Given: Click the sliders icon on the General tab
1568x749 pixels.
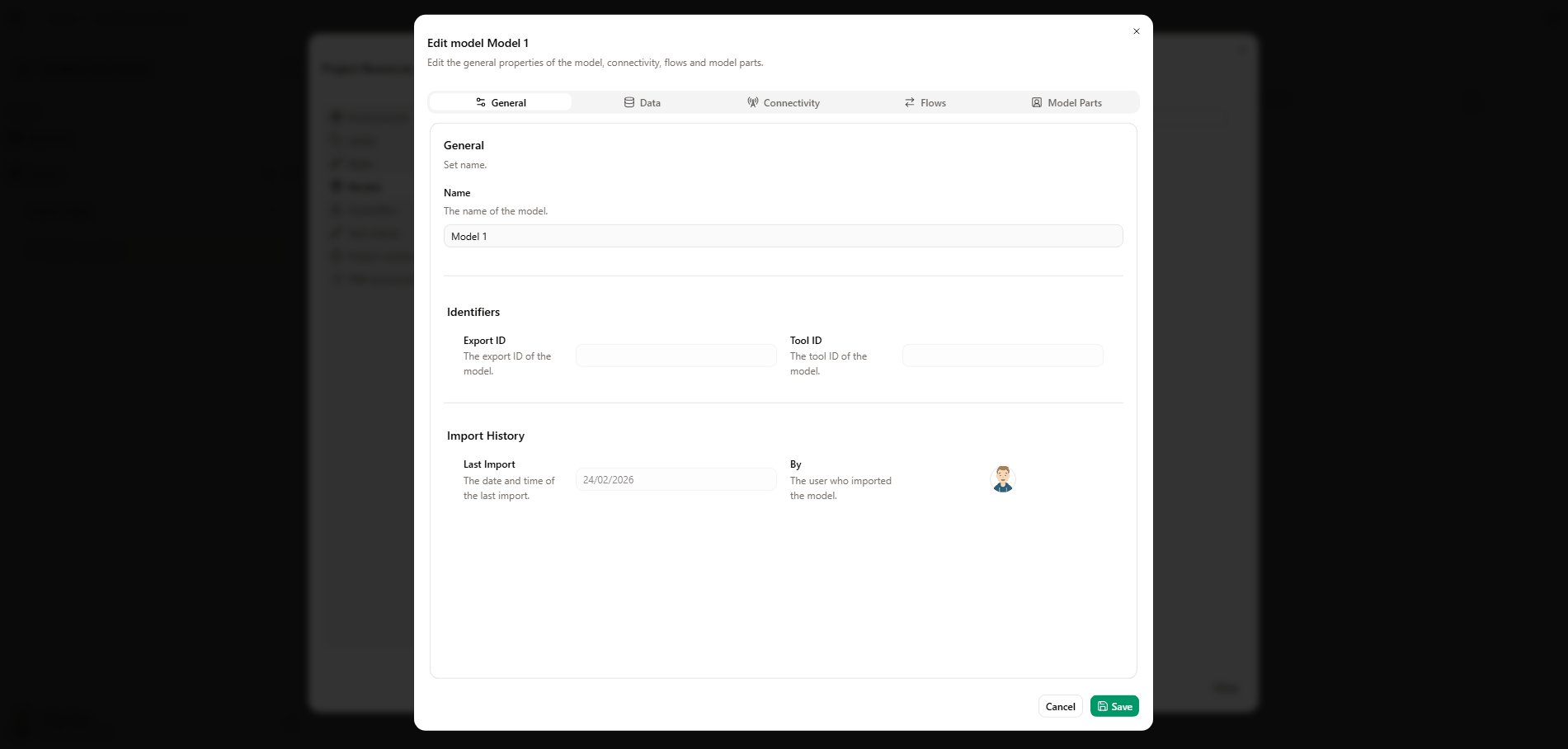Looking at the screenshot, I should point(481,102).
